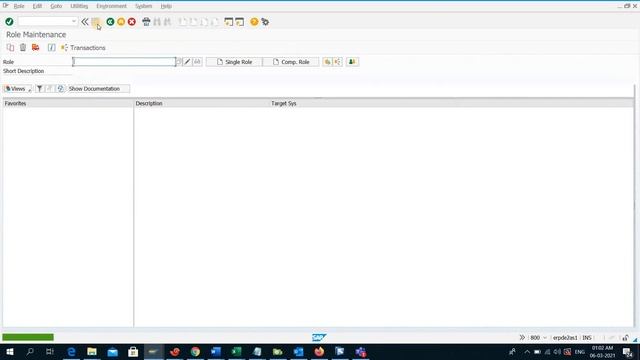Screen dimensions: 640x360
Task: Click the Change pencil icon
Action: point(187,62)
